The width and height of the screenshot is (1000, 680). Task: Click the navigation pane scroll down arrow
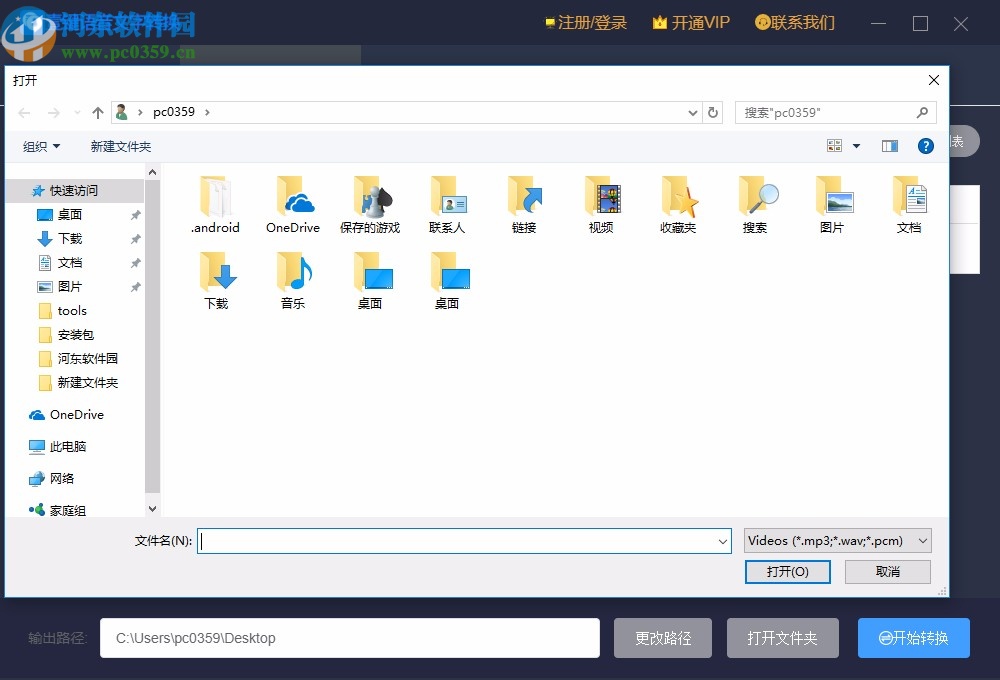click(152, 508)
